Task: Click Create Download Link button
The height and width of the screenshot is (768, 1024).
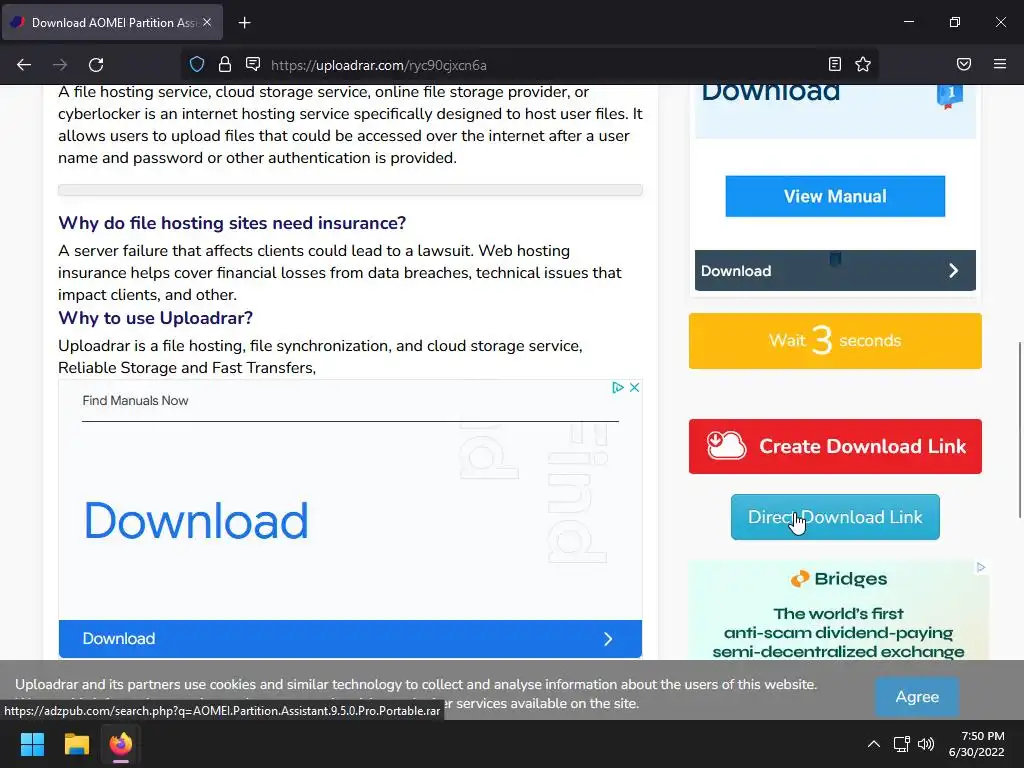Action: coord(835,447)
